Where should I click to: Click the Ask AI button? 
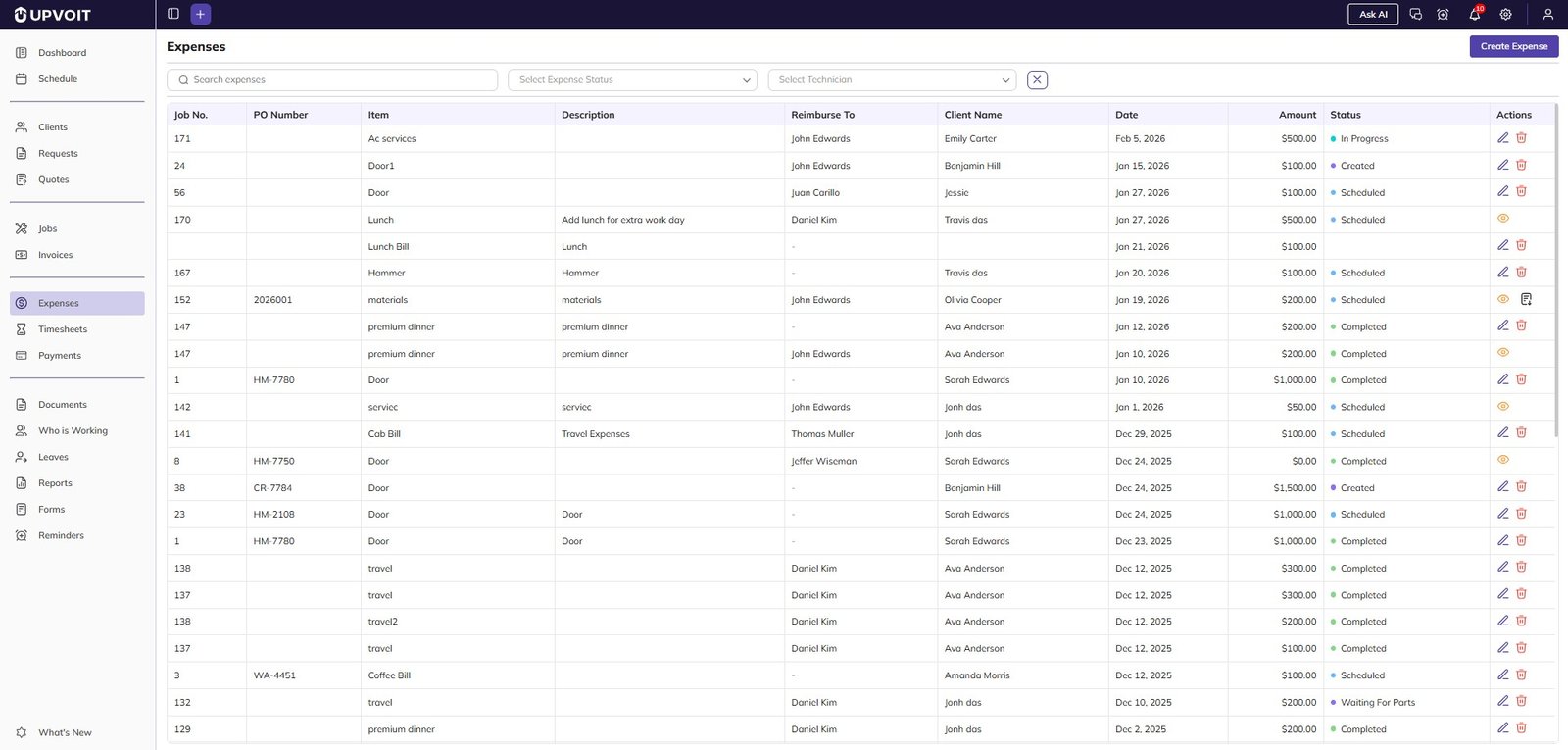pos(1373,14)
